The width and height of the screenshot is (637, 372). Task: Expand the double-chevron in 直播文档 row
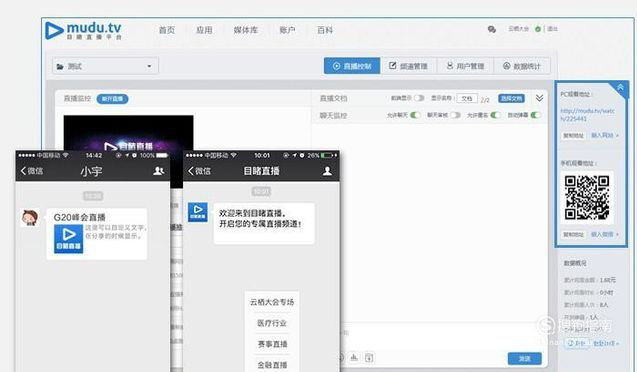(x=539, y=98)
